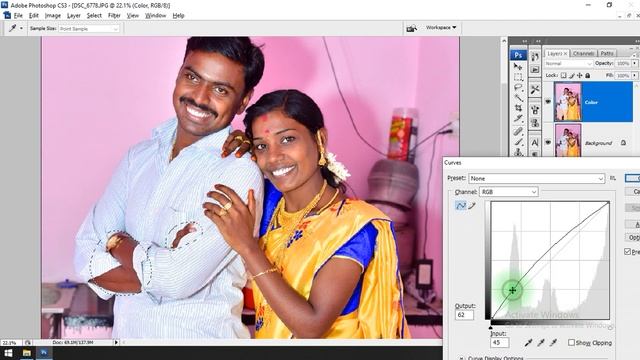The image size is (640, 360).
Task: Switch to the Channels tab
Action: (x=584, y=53)
